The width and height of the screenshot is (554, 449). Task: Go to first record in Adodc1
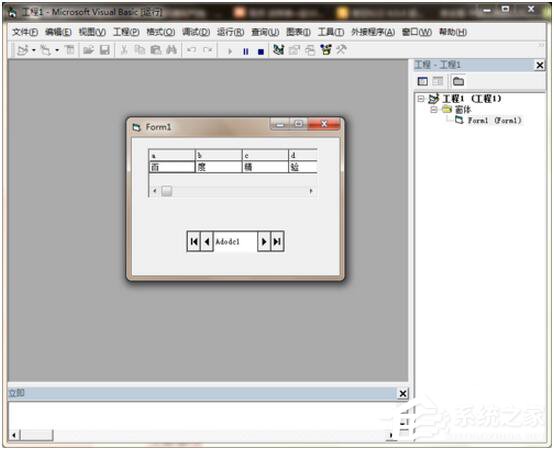tap(194, 241)
